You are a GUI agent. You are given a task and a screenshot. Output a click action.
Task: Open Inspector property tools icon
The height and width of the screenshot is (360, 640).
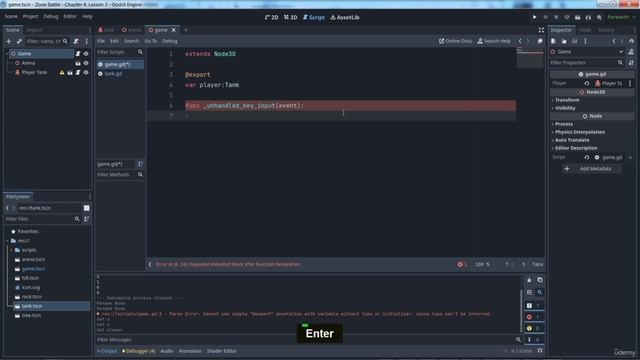tap(631, 63)
